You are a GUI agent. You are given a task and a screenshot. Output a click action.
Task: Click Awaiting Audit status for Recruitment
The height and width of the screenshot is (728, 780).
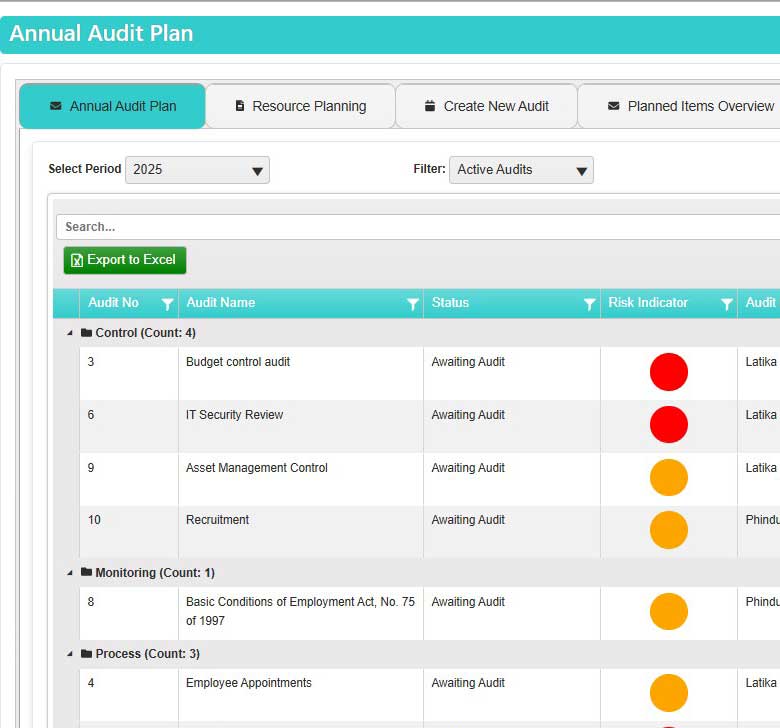pos(468,520)
